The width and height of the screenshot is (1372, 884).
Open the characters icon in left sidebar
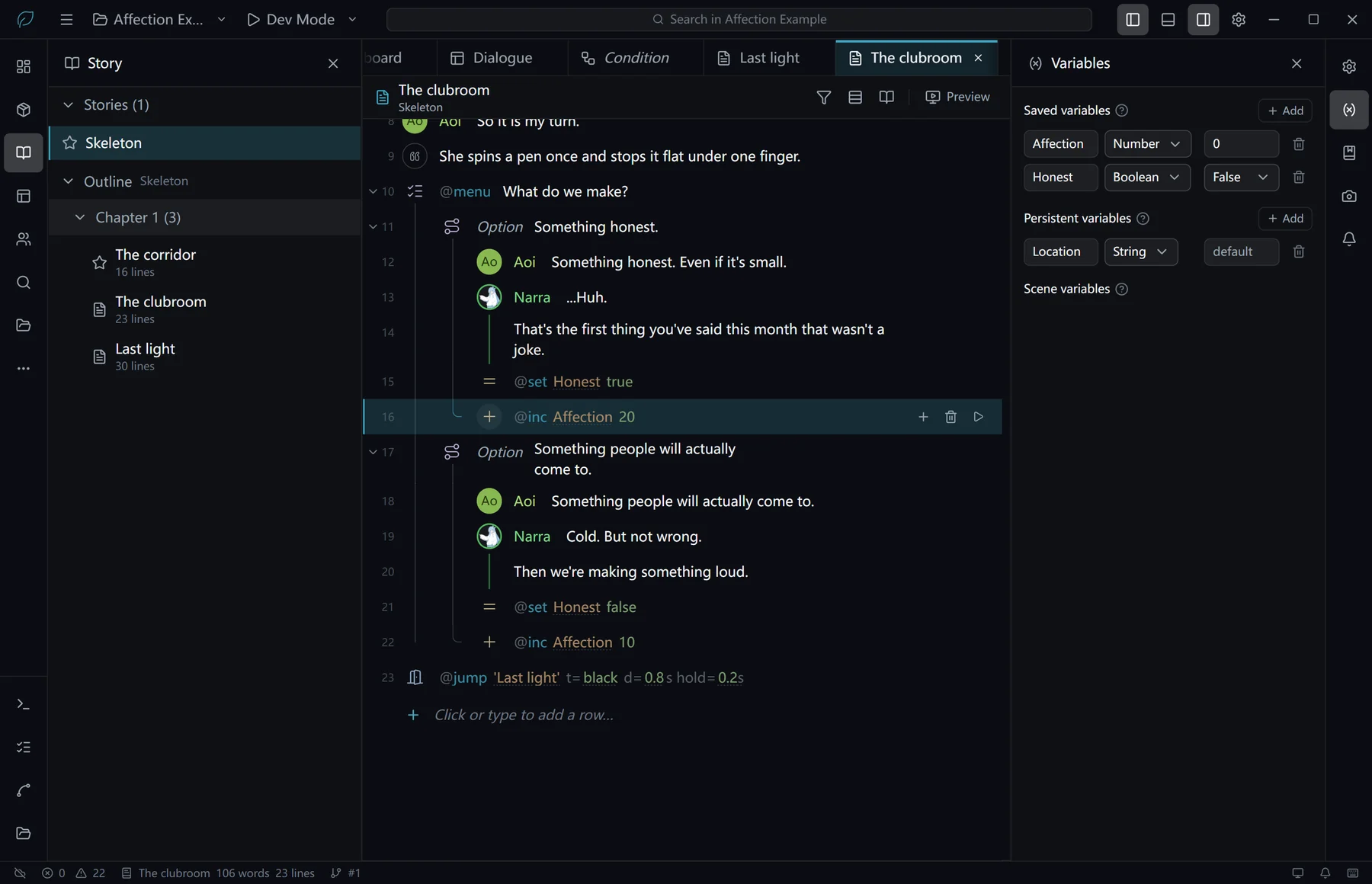[x=24, y=239]
